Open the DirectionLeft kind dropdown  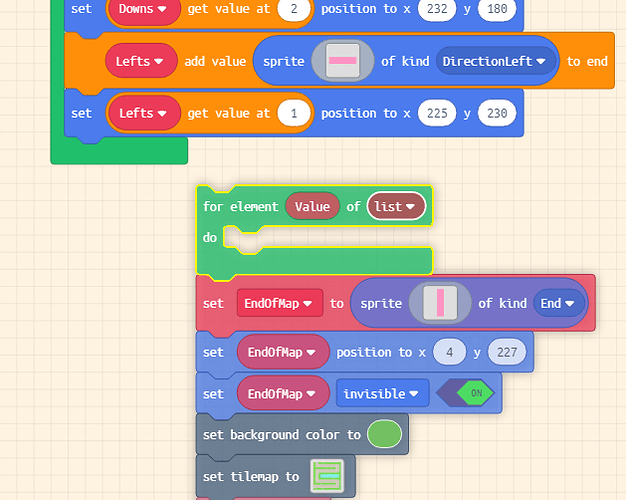coord(494,61)
